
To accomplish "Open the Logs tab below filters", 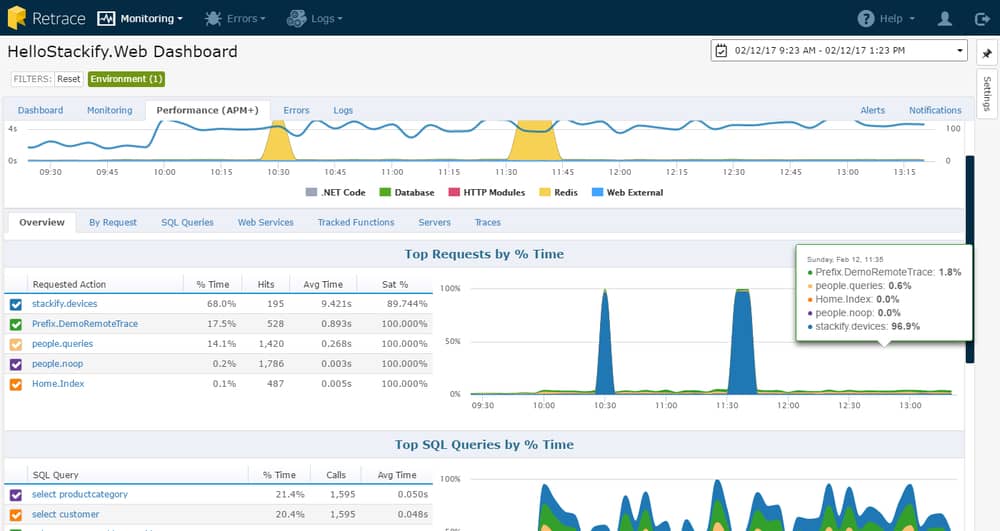I will 343,110.
